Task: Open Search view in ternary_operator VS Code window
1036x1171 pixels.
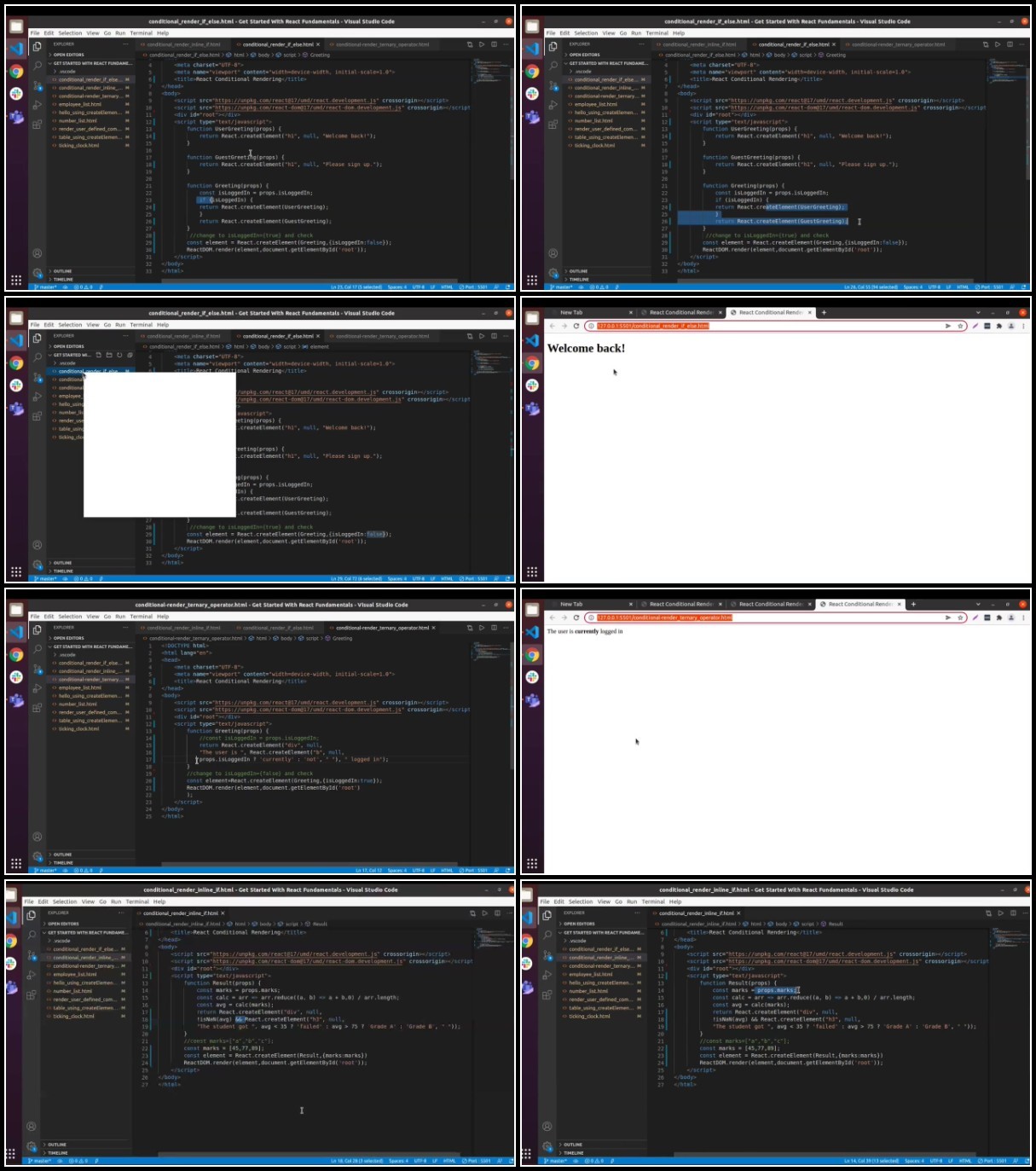Action: [38, 647]
